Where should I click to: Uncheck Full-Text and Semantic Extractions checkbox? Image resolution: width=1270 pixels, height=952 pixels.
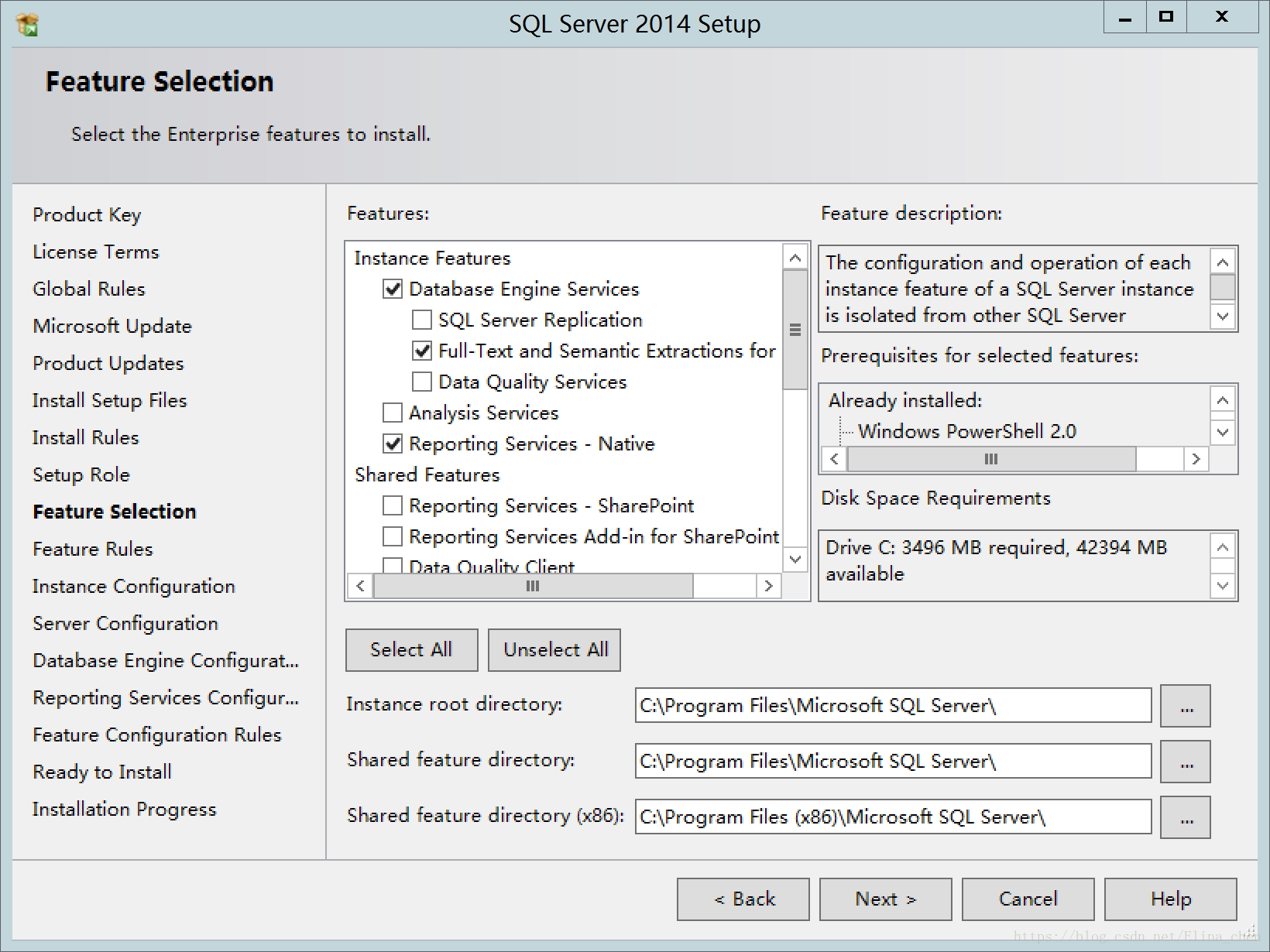422,351
